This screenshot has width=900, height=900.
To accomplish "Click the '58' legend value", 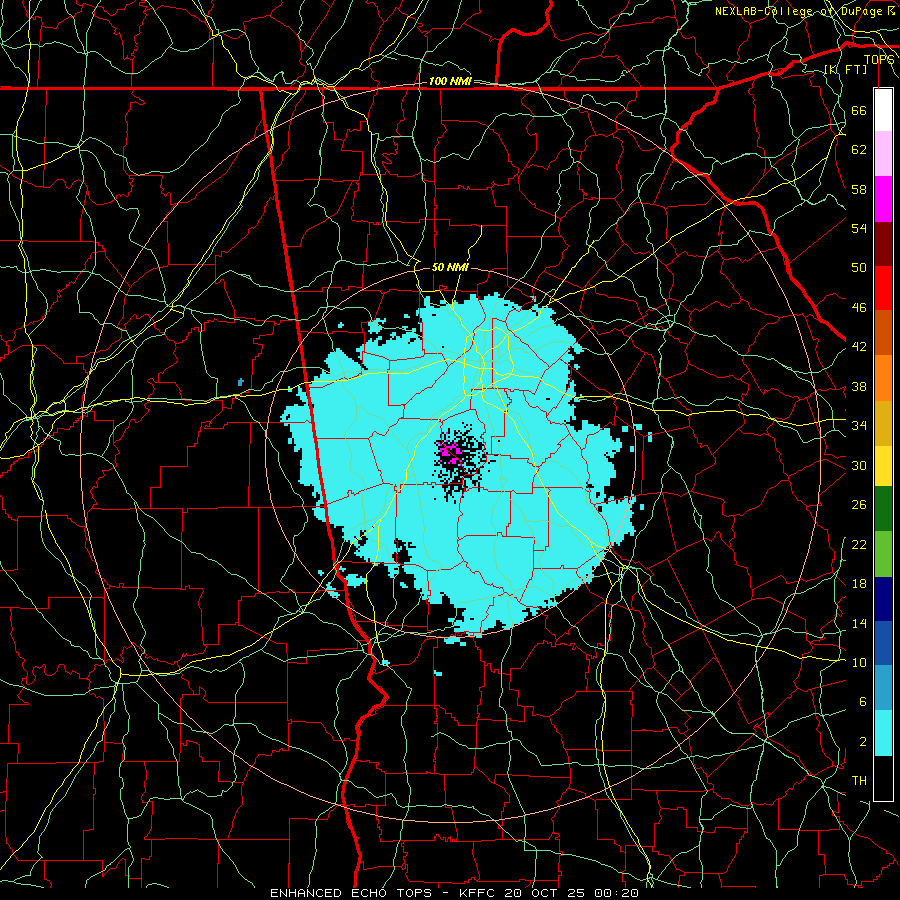I will pyautogui.click(x=859, y=189).
